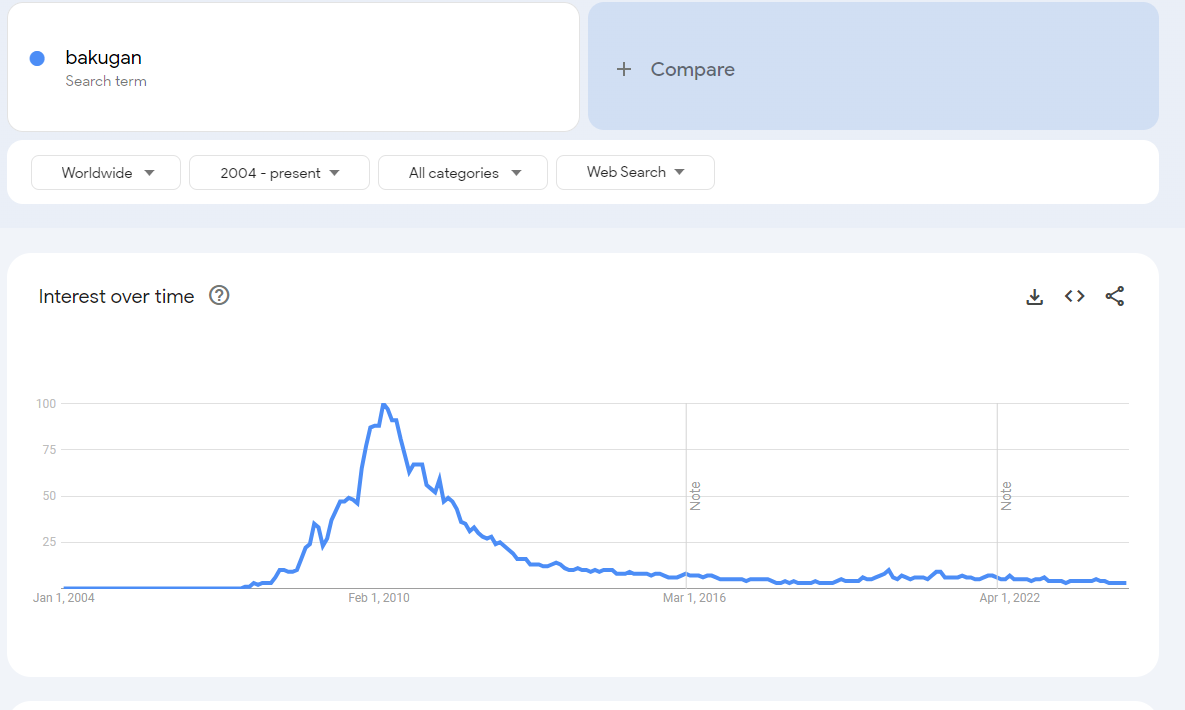This screenshot has height=710, width=1185.
Task: Click the Note marker near Apr 1, 2022
Action: tap(1006, 496)
